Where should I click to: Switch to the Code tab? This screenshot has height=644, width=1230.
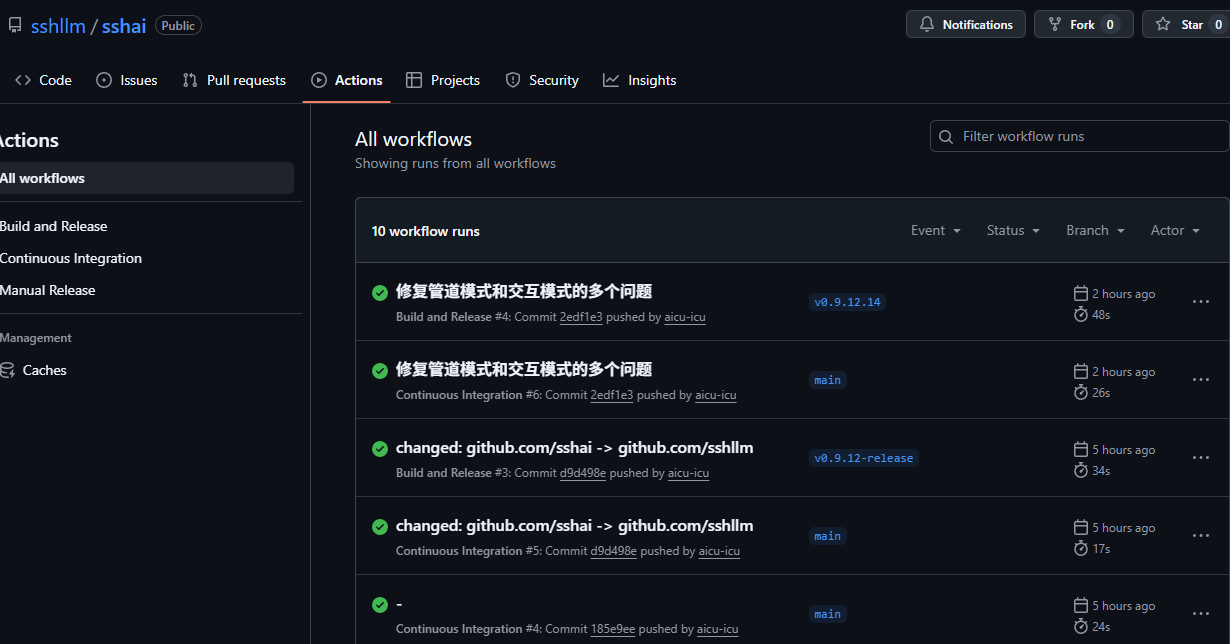click(43, 80)
